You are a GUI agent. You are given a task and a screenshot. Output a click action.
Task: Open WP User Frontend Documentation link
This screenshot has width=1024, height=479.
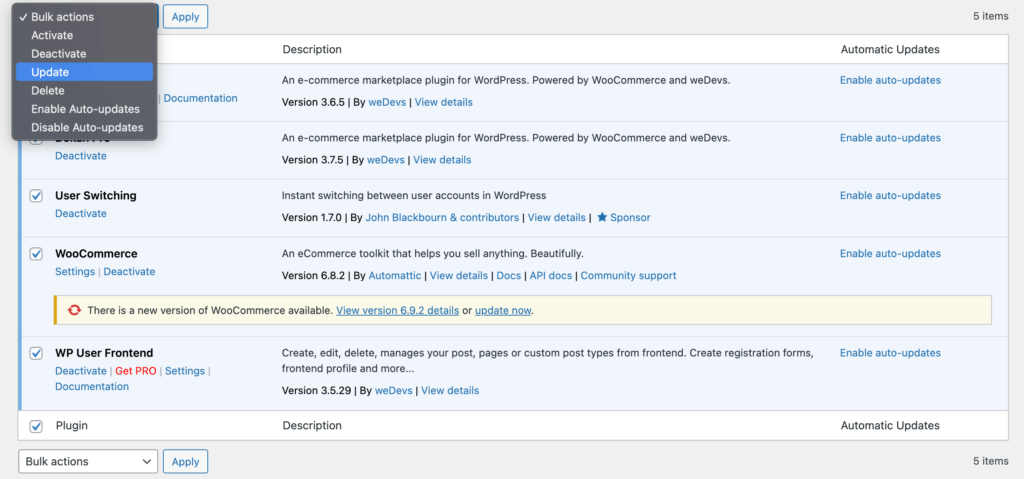pyautogui.click(x=91, y=386)
